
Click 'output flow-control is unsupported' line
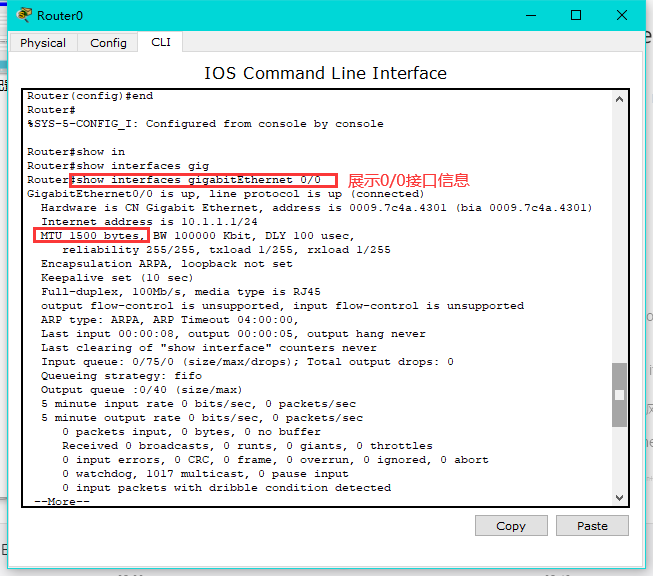[282, 306]
